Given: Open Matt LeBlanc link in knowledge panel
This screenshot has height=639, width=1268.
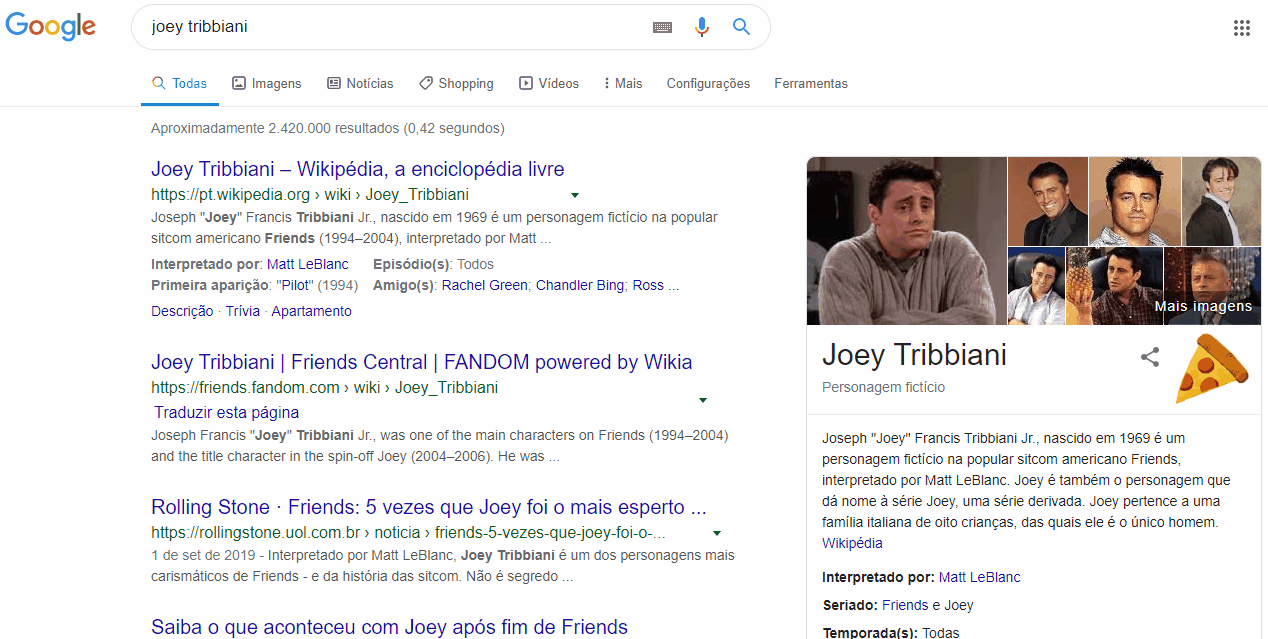Looking at the screenshot, I should pos(979,577).
